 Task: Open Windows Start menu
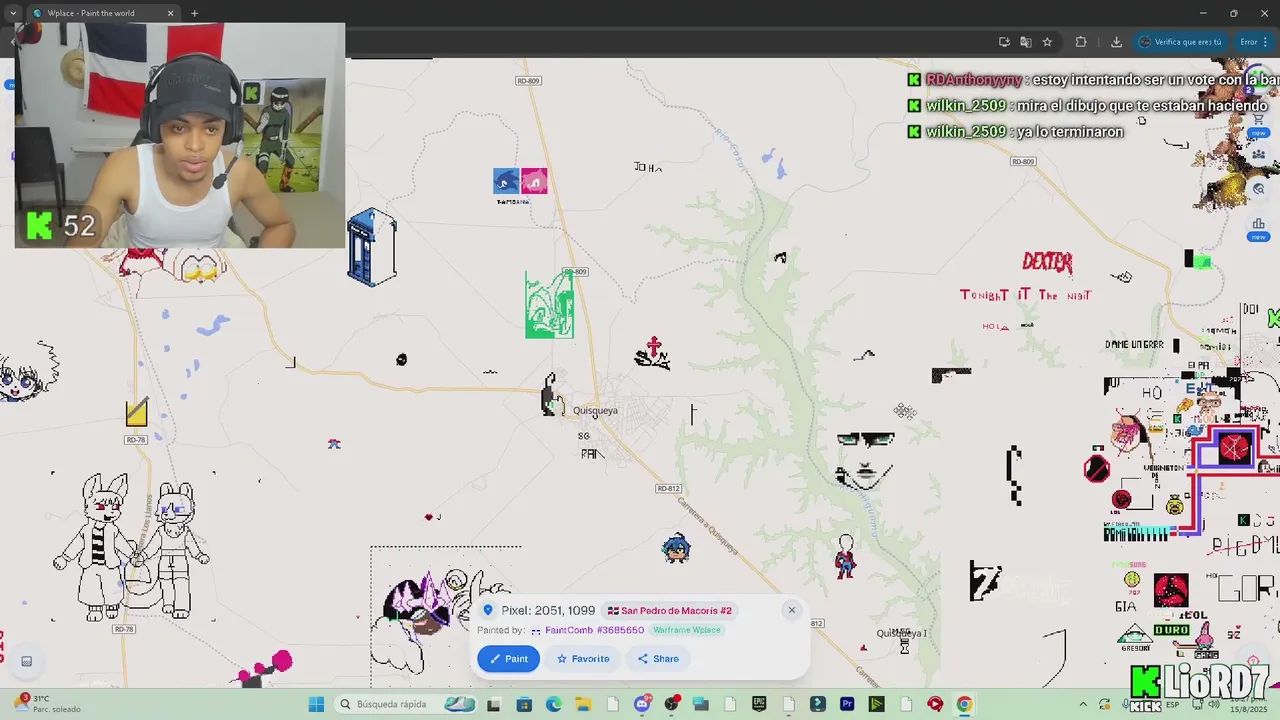pyautogui.click(x=316, y=704)
